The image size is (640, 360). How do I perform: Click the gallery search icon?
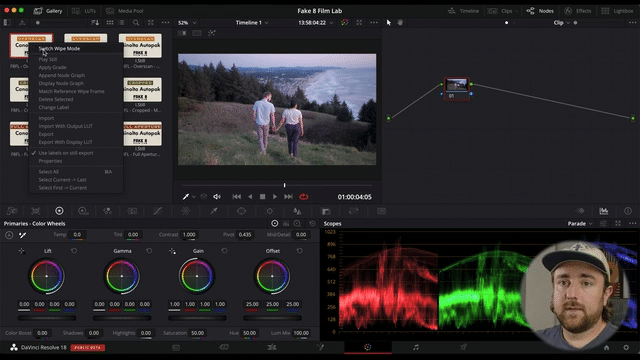pos(136,23)
